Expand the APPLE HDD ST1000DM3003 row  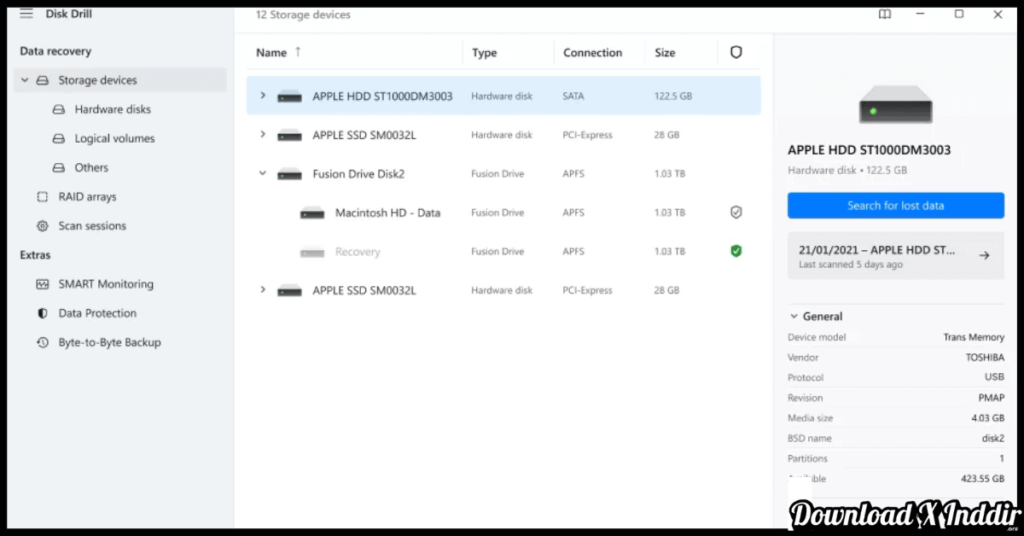click(x=263, y=96)
